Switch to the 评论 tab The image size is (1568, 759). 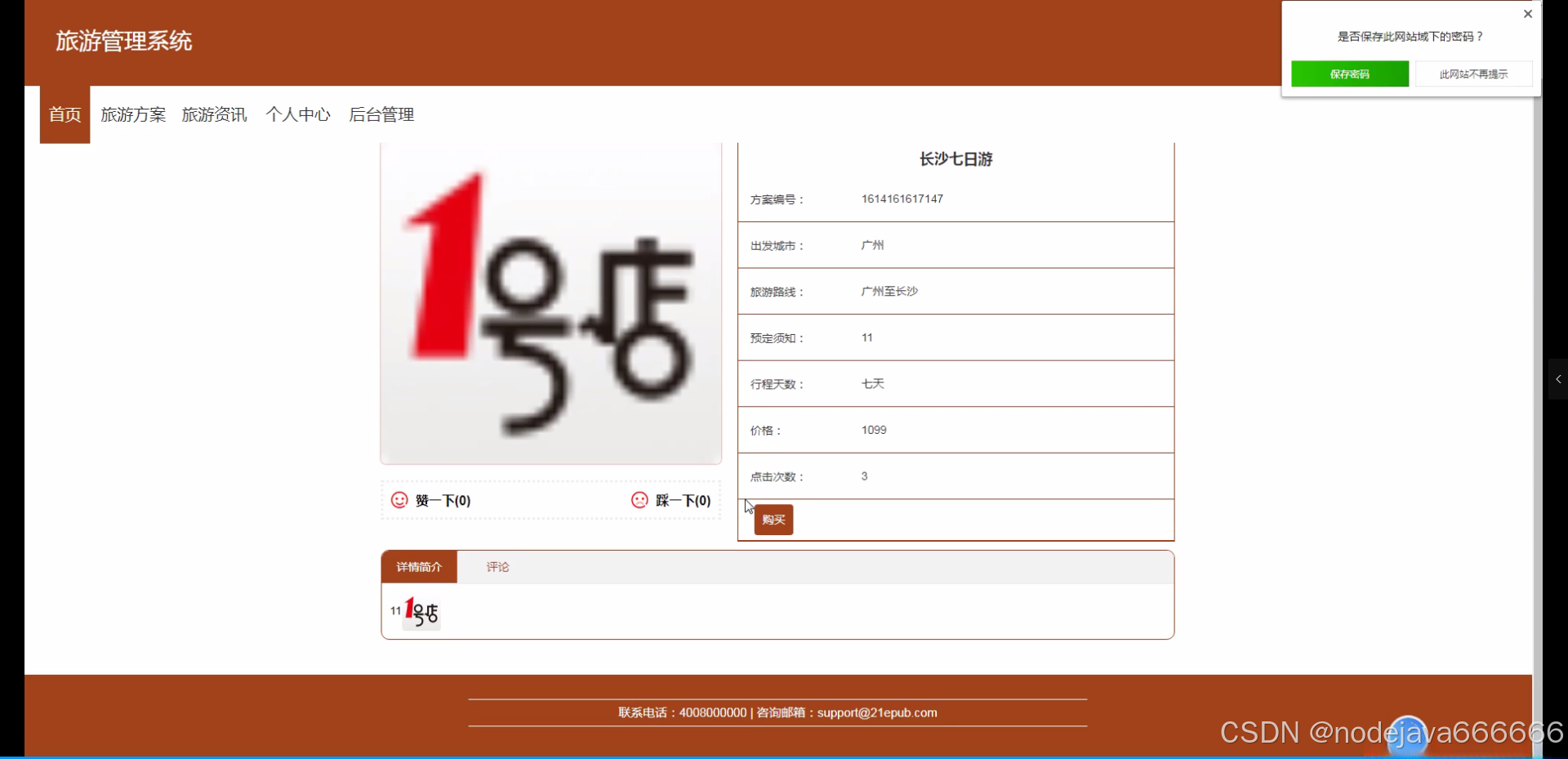(497, 567)
